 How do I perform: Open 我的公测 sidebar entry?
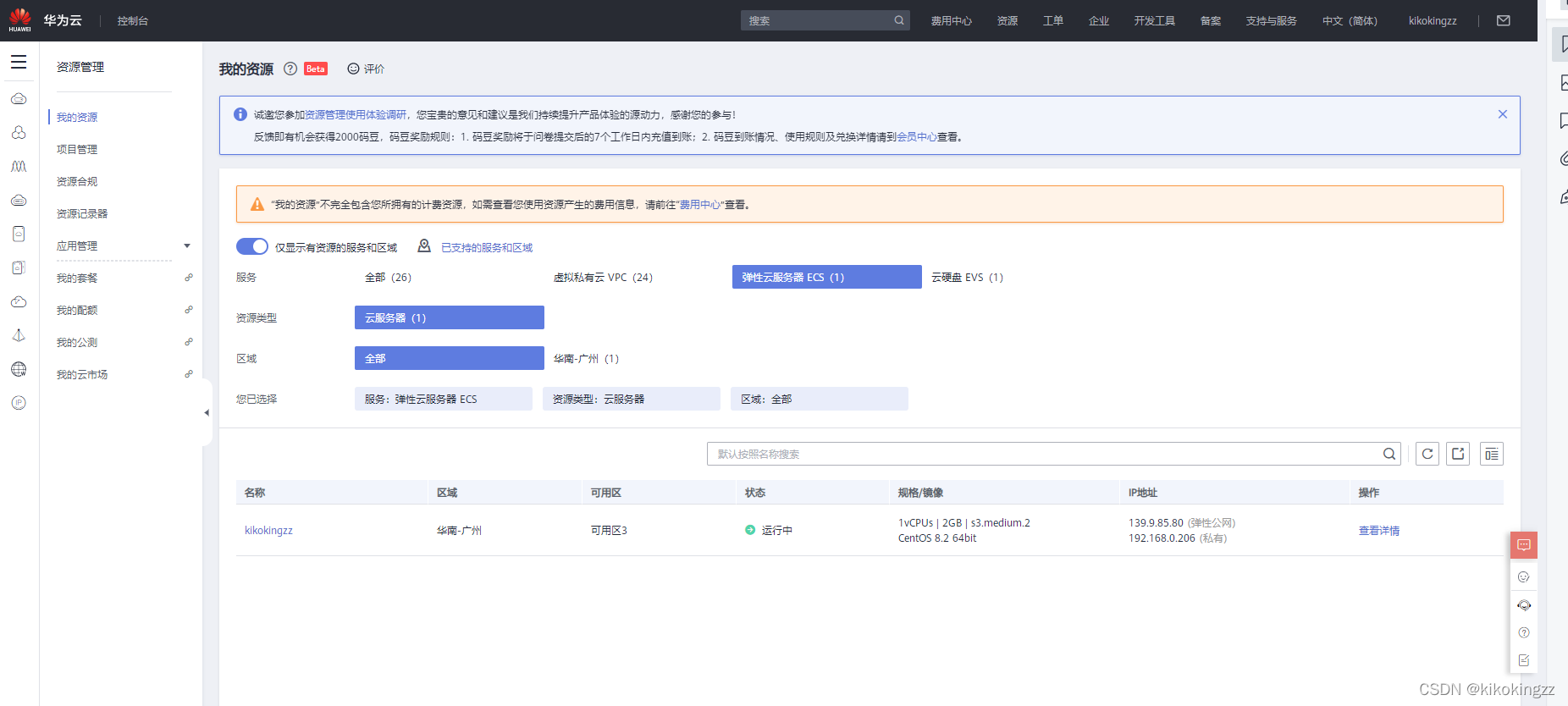tap(77, 342)
